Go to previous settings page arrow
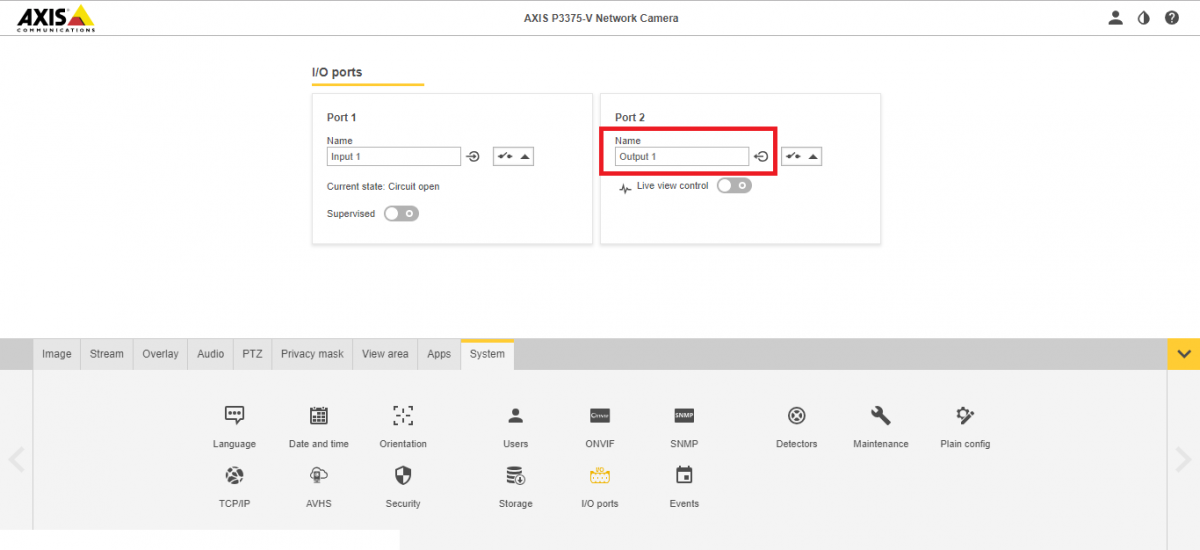 pos(16,459)
